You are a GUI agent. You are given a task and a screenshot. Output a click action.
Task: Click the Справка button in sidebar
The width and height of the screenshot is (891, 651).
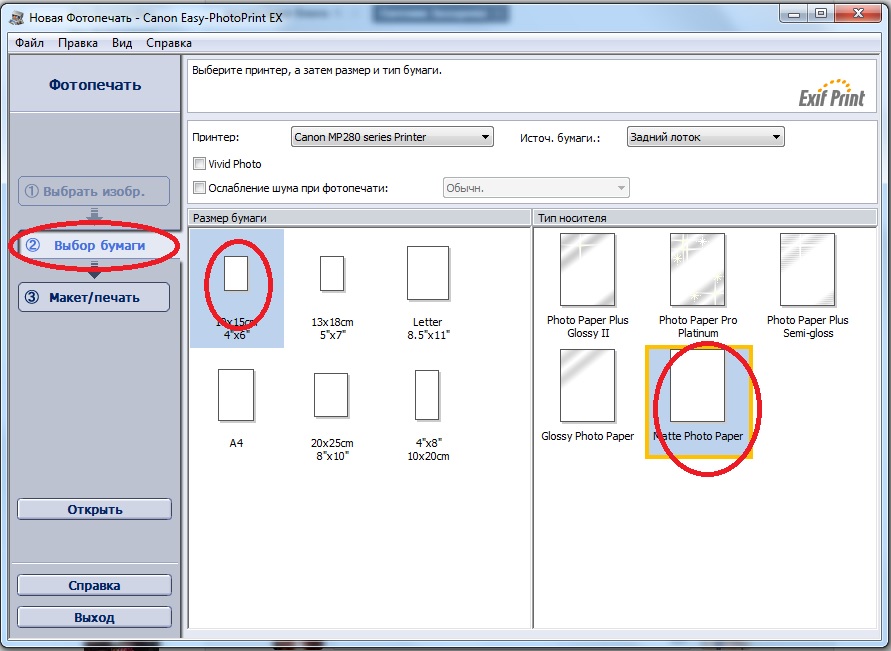coord(94,585)
